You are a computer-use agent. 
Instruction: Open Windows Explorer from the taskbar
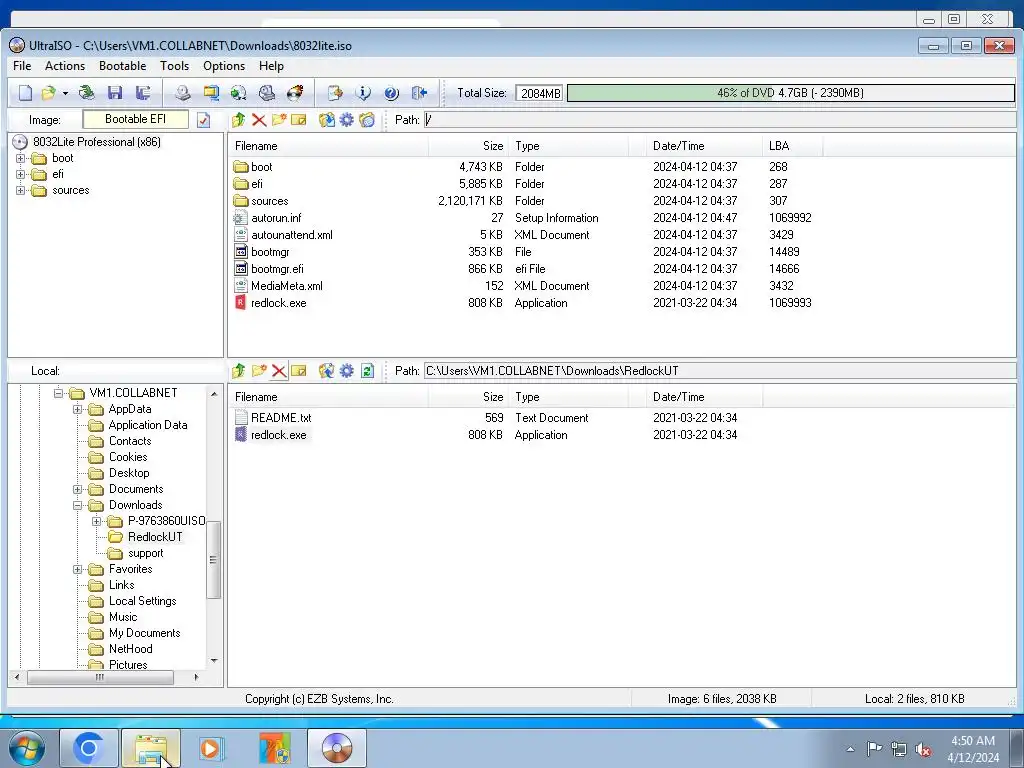(x=151, y=748)
